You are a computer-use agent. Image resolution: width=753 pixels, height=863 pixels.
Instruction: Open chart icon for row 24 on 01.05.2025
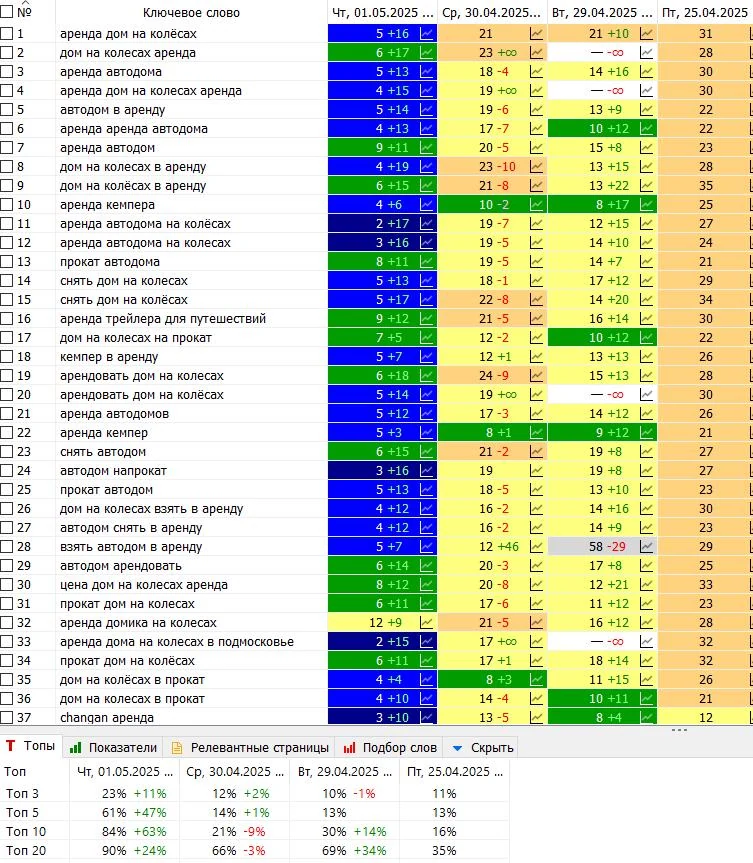pos(427,471)
